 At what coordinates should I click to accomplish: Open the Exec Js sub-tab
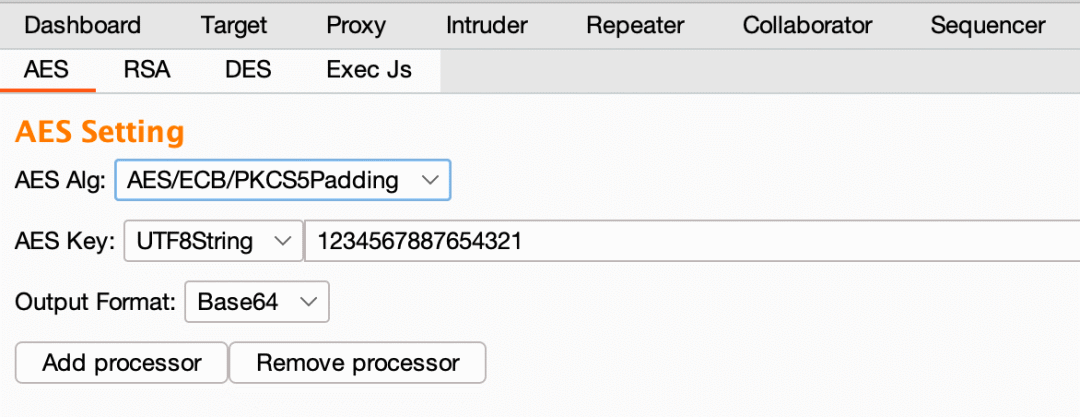369,70
